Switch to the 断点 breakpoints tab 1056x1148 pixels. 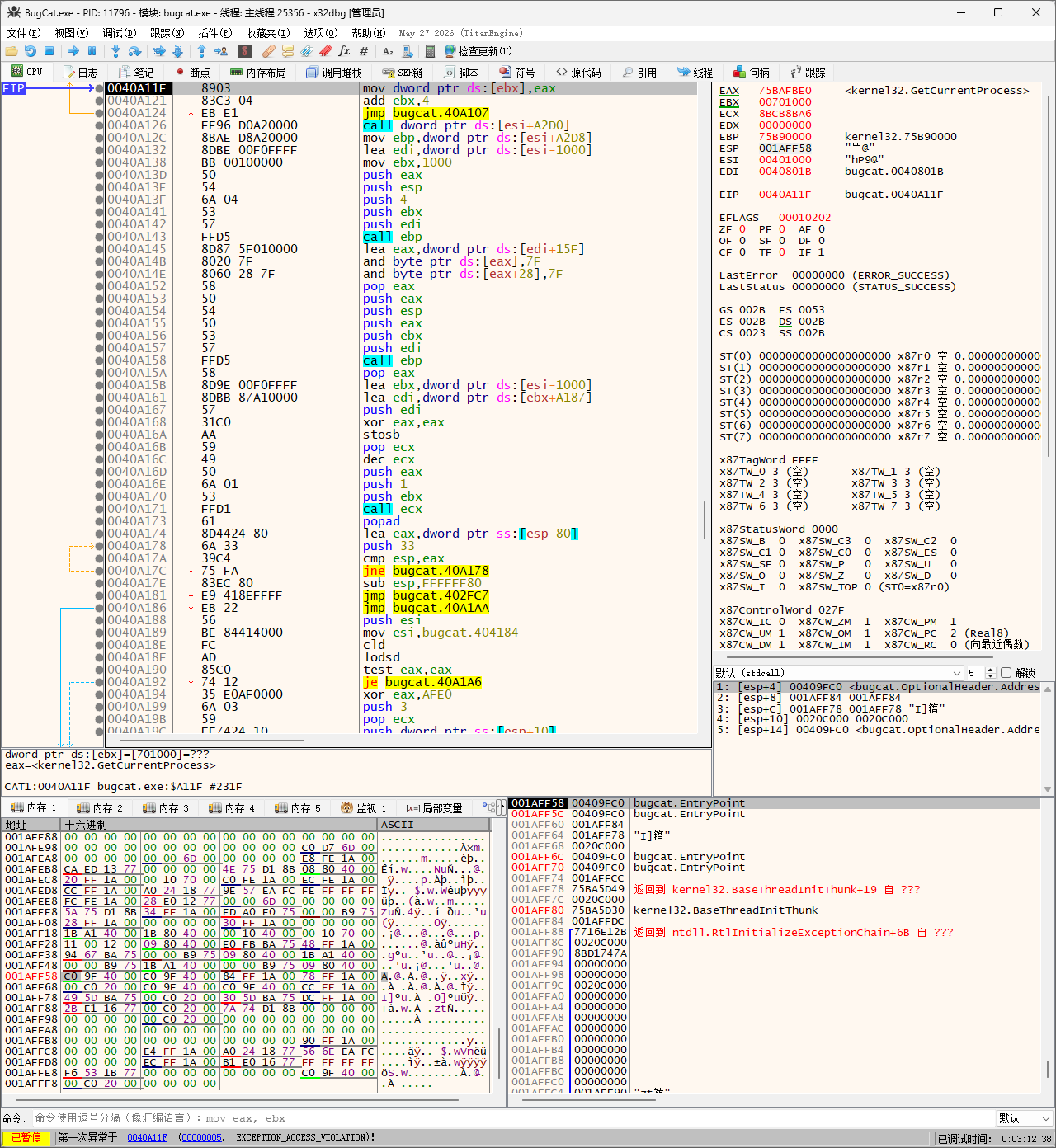[193, 73]
